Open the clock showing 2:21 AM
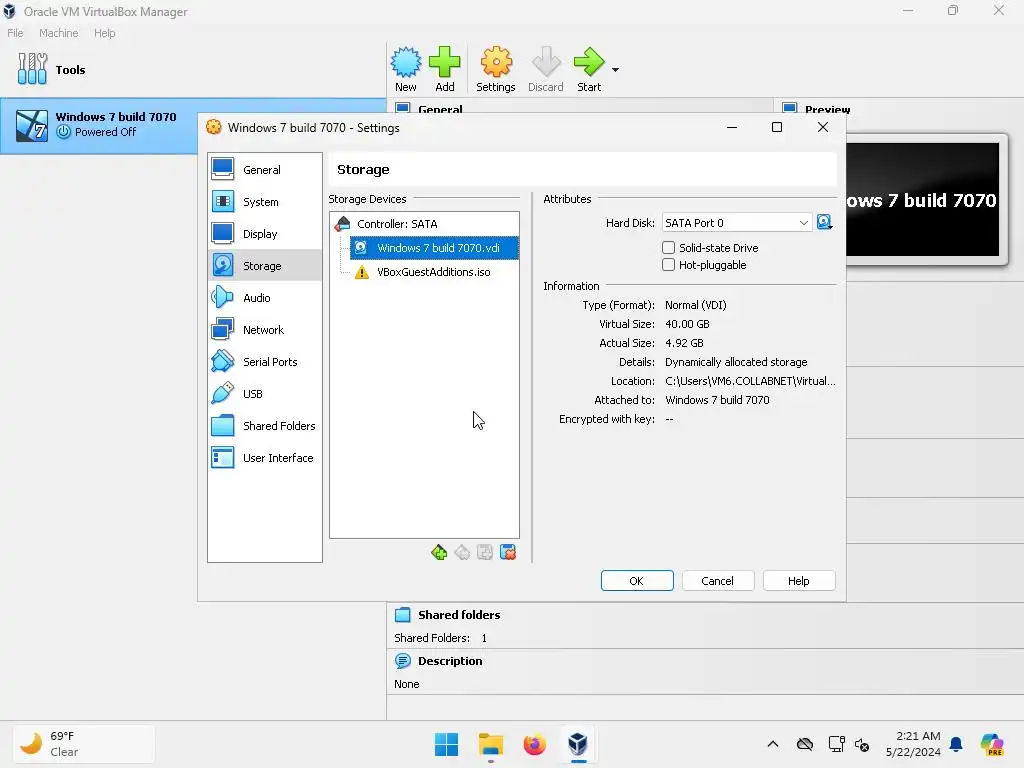Screen dimensions: 1024x768 pyautogui.click(x=913, y=744)
